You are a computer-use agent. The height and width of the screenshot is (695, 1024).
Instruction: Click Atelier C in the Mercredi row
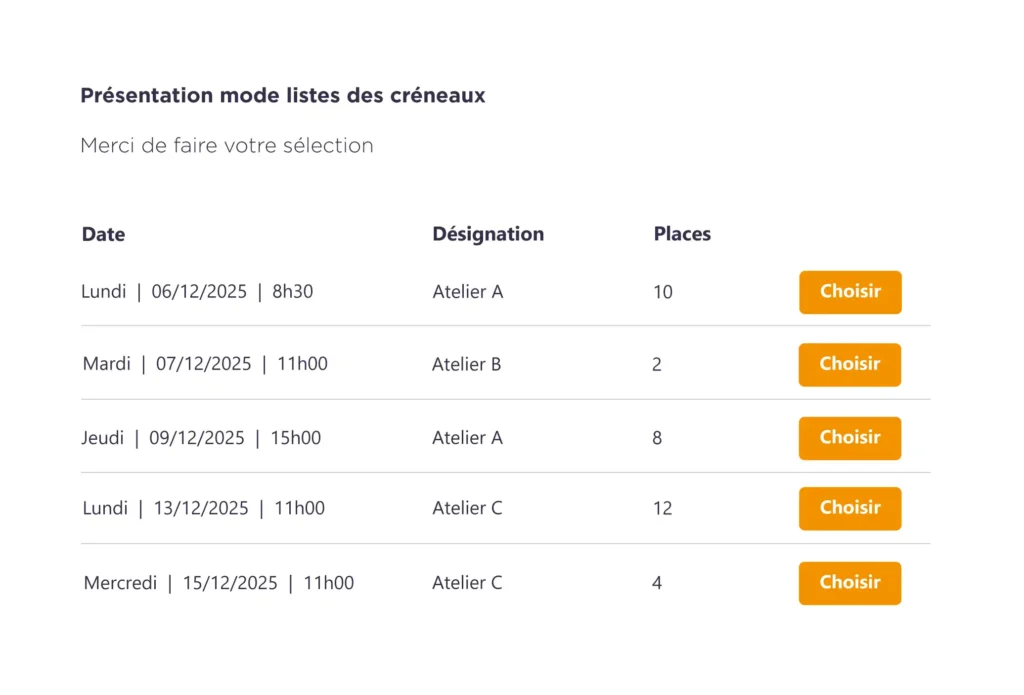pos(467,583)
